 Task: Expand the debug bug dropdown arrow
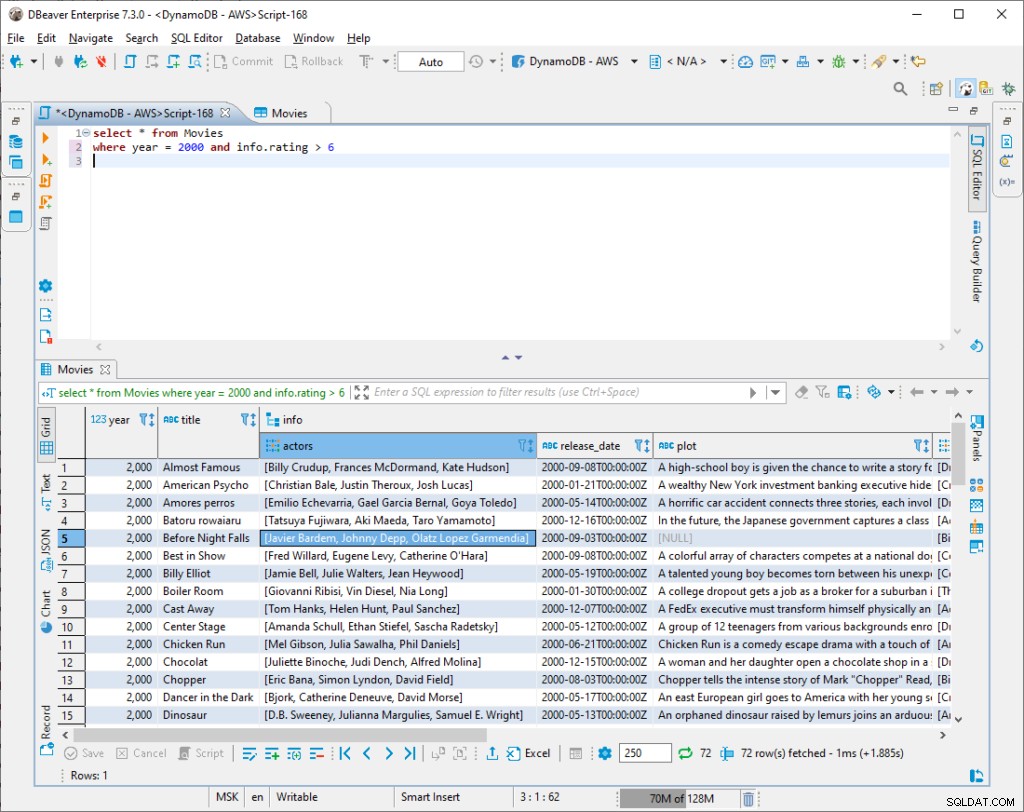[x=856, y=61]
